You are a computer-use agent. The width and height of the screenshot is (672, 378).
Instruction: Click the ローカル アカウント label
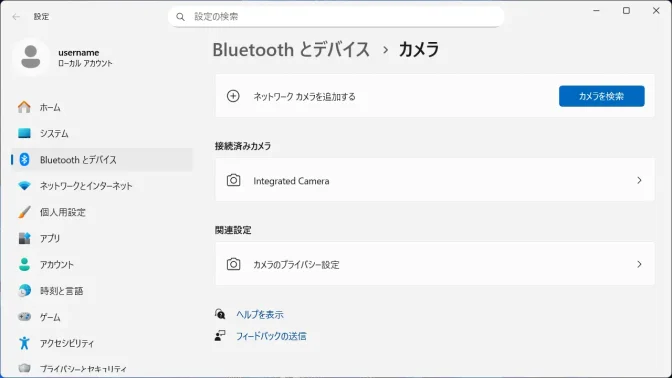point(85,63)
